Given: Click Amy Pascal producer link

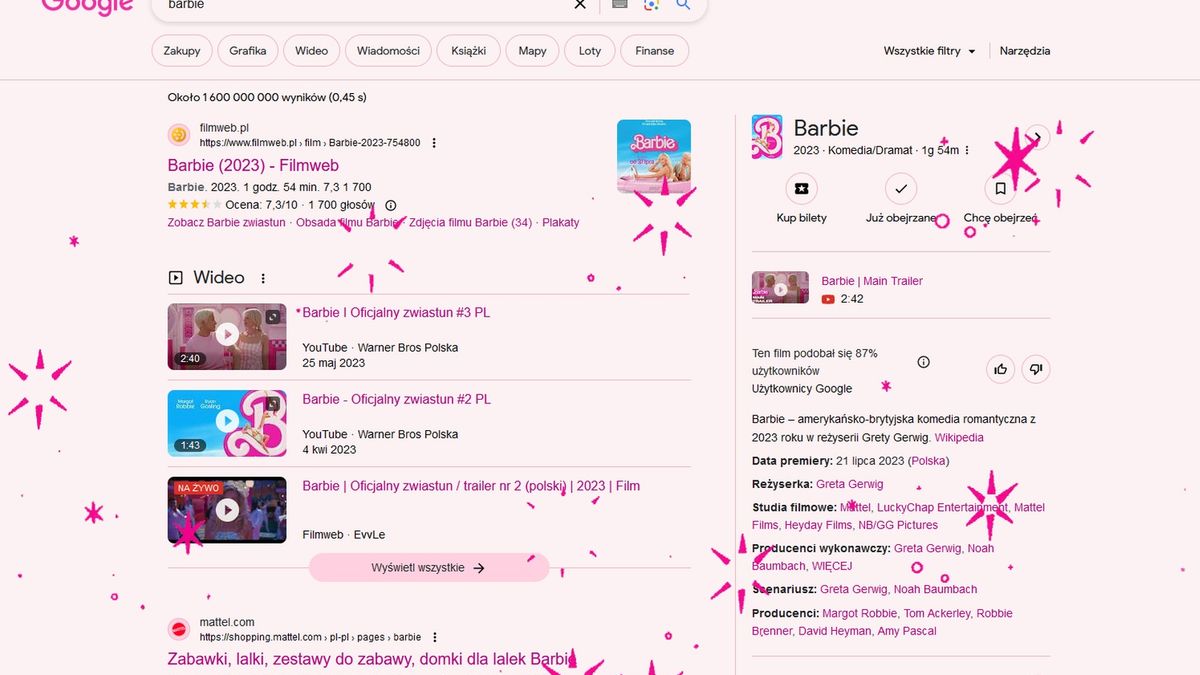Looking at the screenshot, I should 907,631.
